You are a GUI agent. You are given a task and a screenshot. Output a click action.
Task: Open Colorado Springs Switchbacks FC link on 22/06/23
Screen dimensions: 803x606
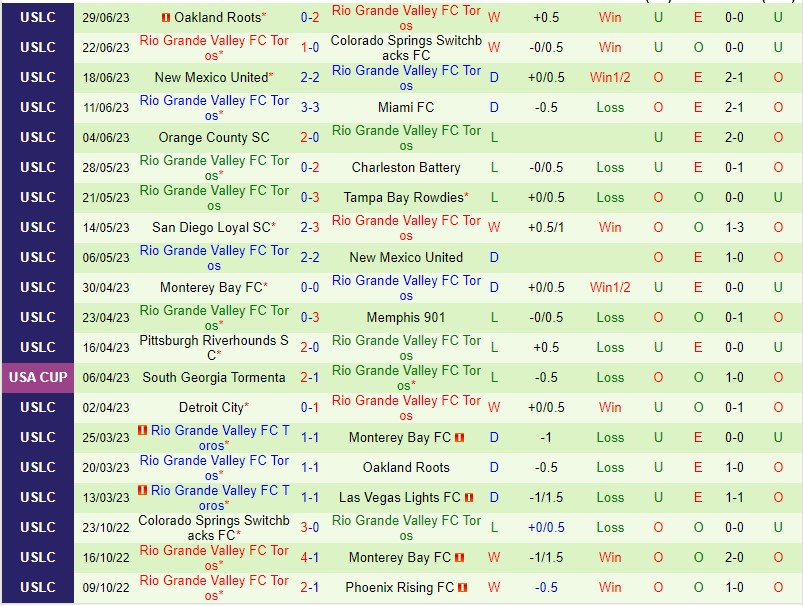point(406,48)
